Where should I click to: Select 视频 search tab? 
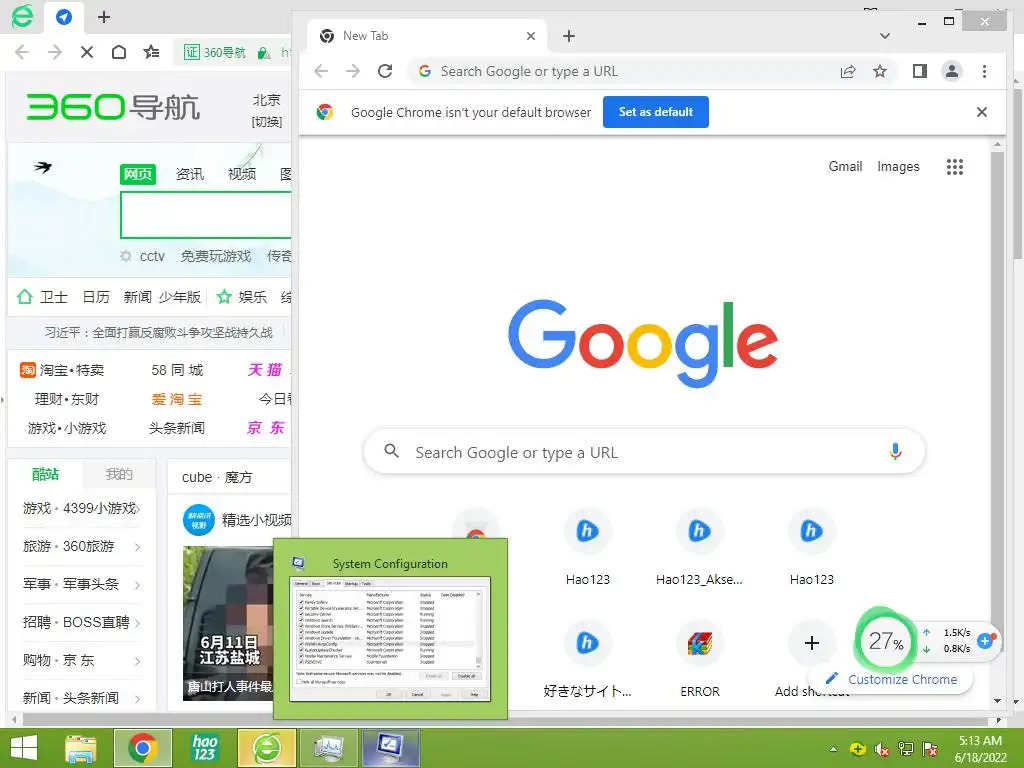point(242,174)
